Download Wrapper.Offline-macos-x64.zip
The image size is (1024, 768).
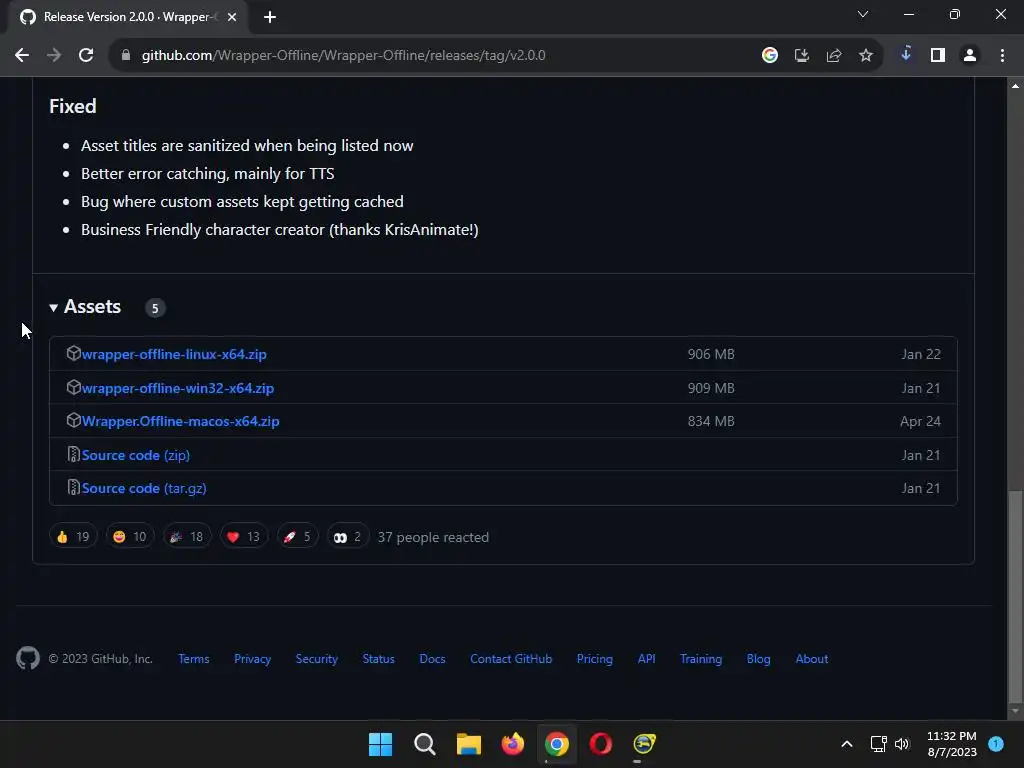click(180, 421)
